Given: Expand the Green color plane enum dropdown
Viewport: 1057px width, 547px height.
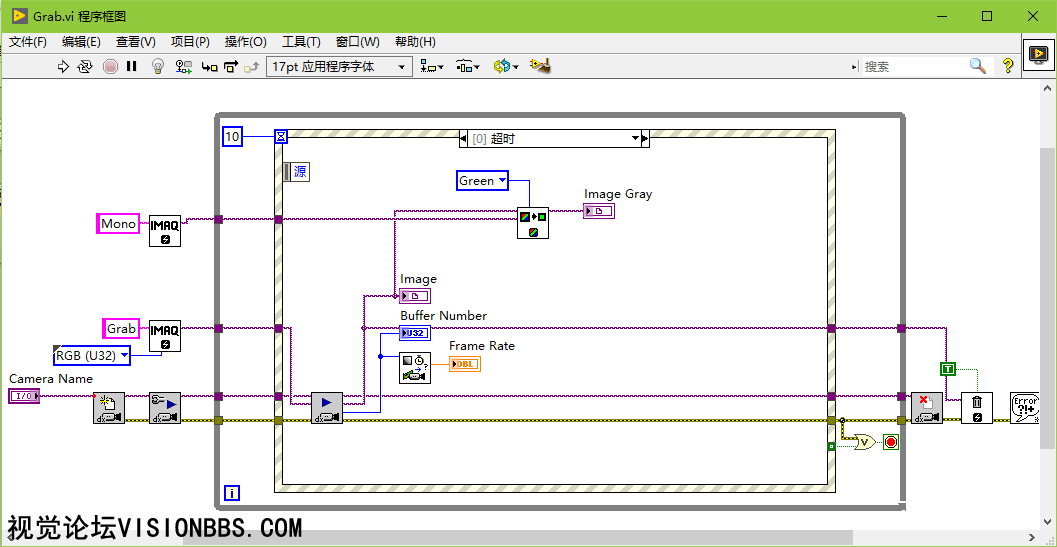Looking at the screenshot, I should 483,181.
